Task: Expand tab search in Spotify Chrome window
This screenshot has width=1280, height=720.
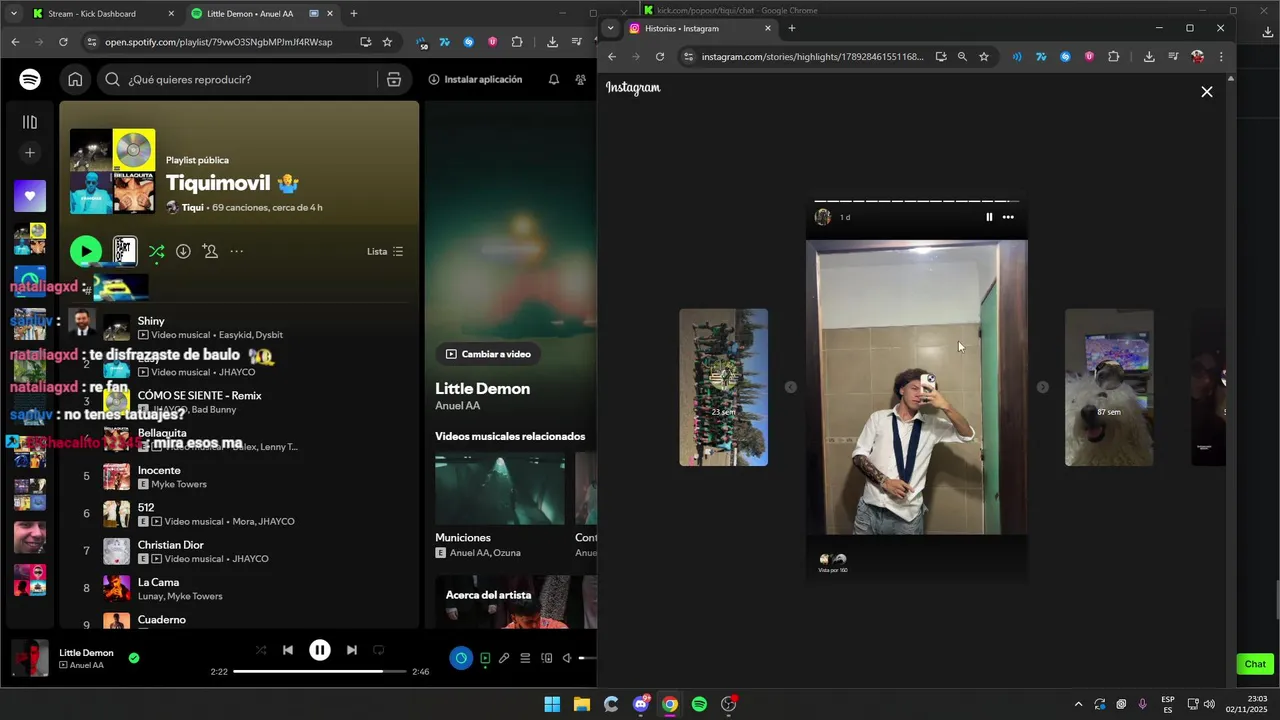Action: click(x=13, y=14)
